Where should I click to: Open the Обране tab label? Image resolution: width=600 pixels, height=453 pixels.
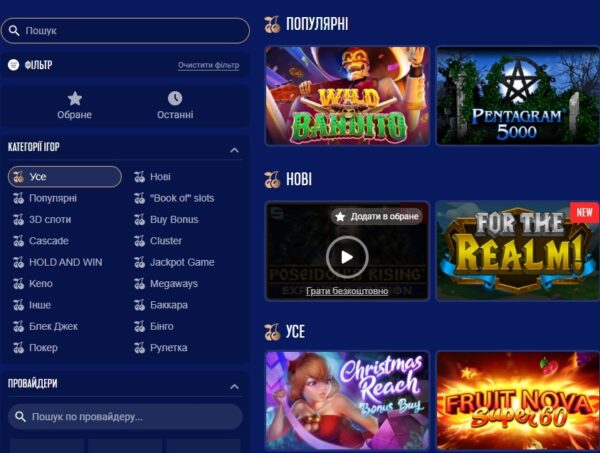click(x=74, y=115)
